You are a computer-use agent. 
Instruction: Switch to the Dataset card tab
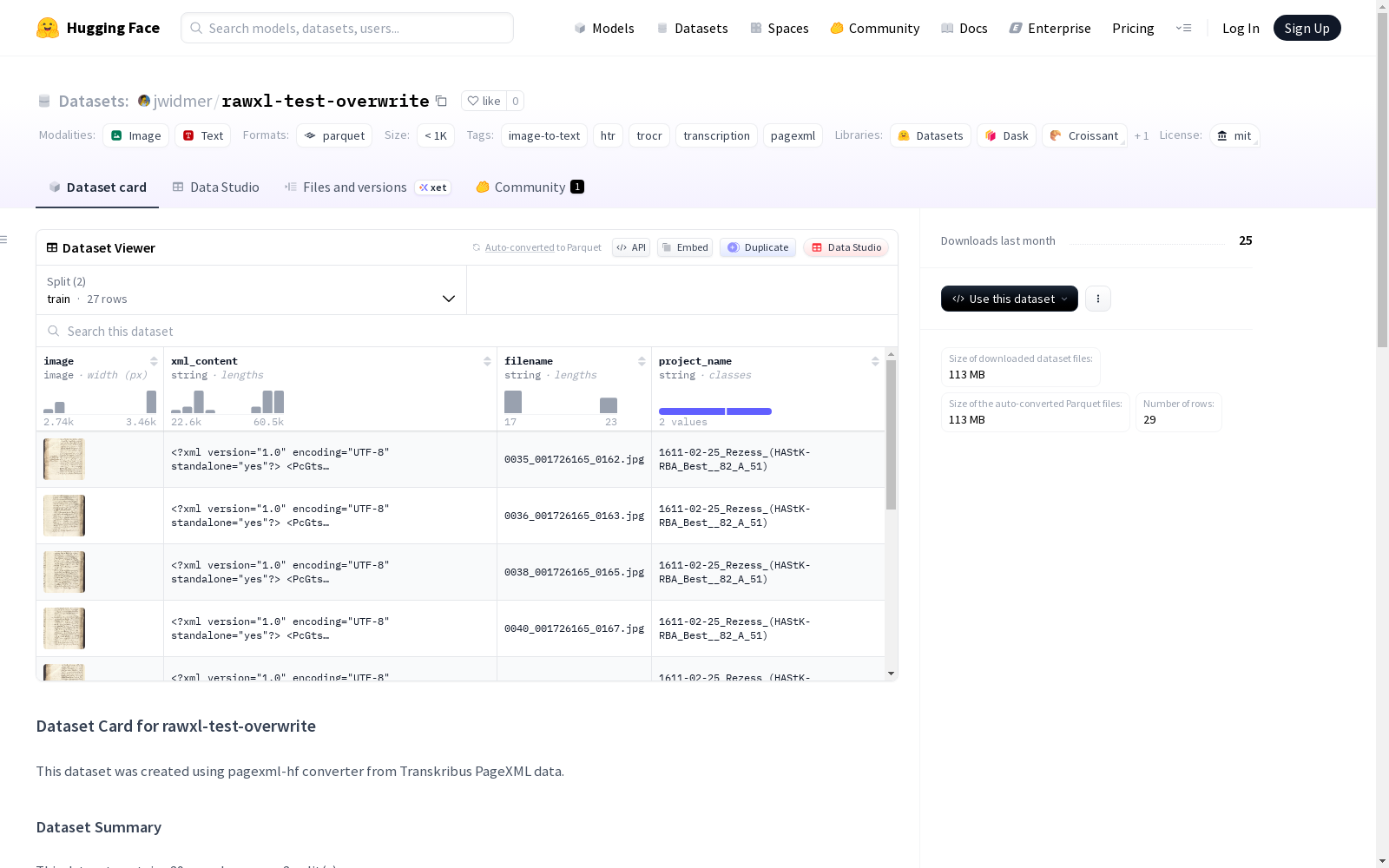coord(97,187)
